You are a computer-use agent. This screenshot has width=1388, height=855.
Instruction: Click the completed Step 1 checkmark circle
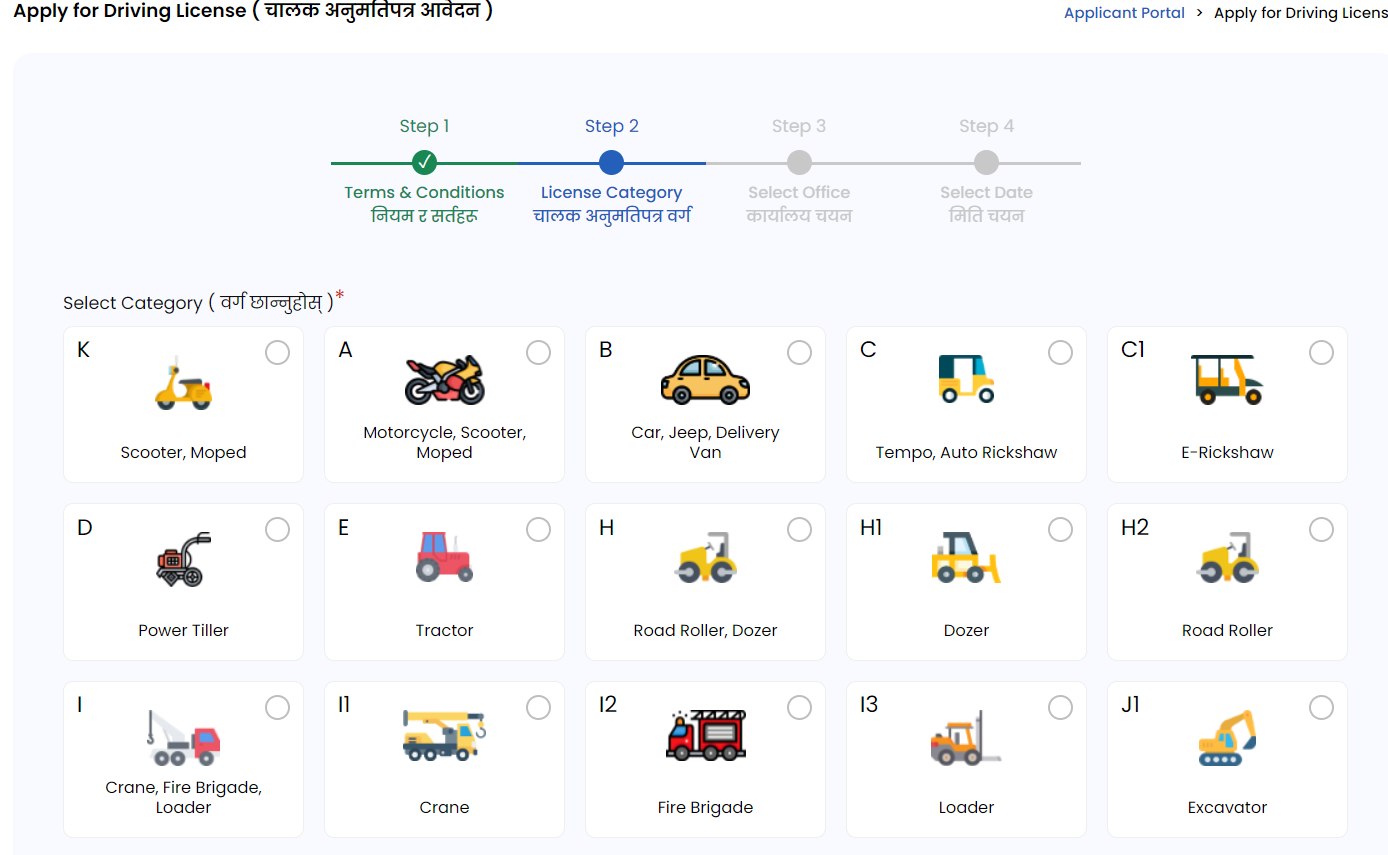(x=424, y=162)
